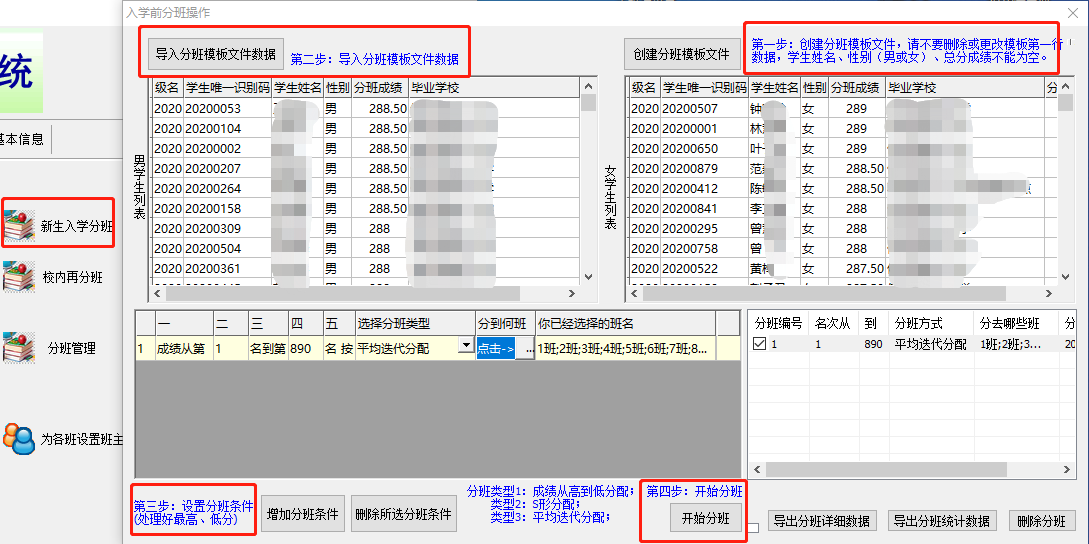Click 分班成绩 header in female student list
1089x544 pixels.
856,88
